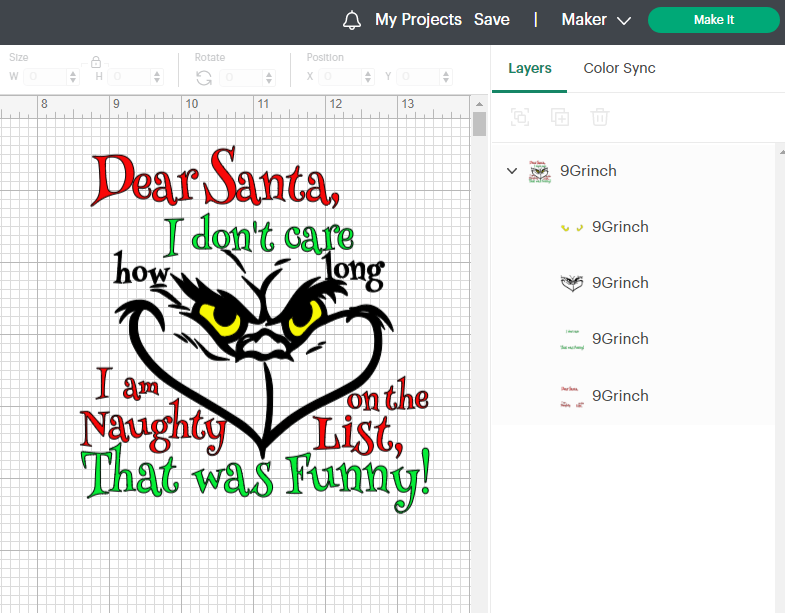Switch to the Layers tab
Screen dimensions: 785x613
pos(530,68)
